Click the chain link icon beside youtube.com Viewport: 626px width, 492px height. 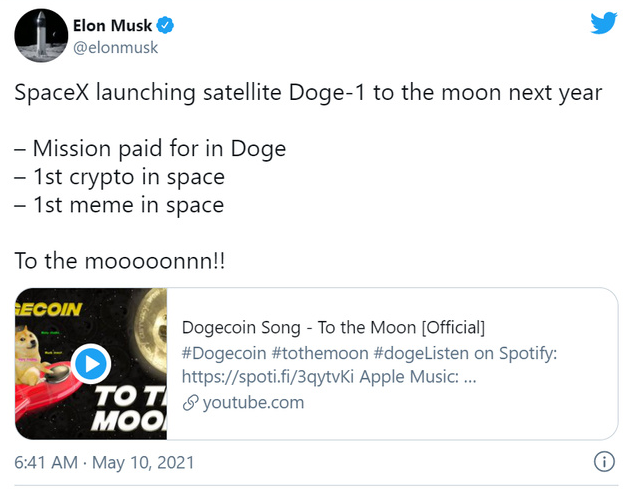(x=190, y=403)
